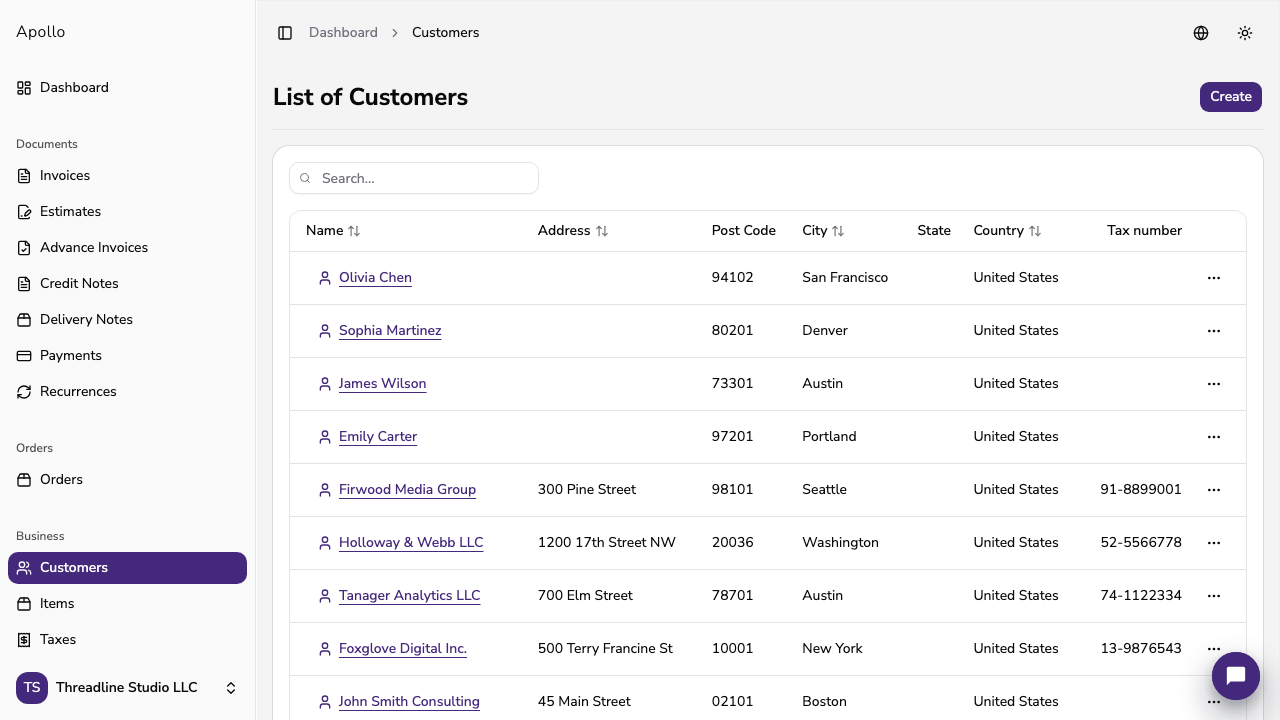
Task: Sort customers by City column
Action: coord(823,231)
